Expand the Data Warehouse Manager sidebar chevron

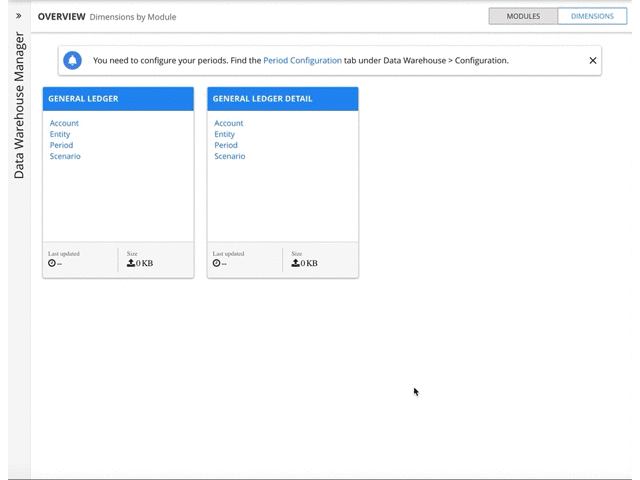point(18,16)
